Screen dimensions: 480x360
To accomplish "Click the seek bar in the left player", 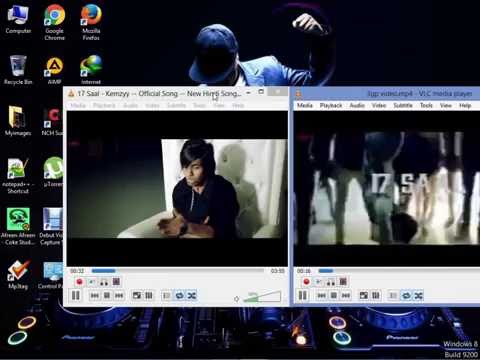I will click(178, 271).
